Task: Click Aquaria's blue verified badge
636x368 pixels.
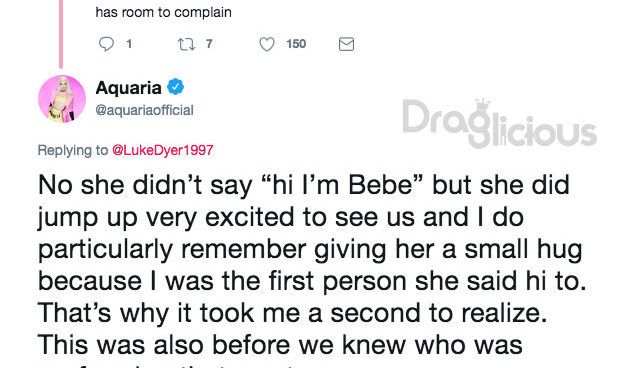Action: [x=176, y=87]
